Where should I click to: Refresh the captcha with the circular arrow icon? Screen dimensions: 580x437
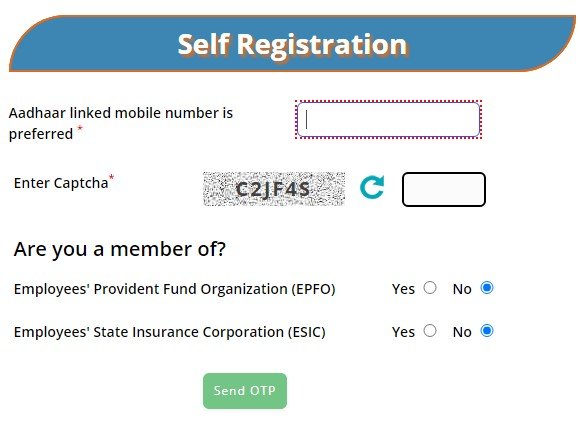[x=372, y=187]
